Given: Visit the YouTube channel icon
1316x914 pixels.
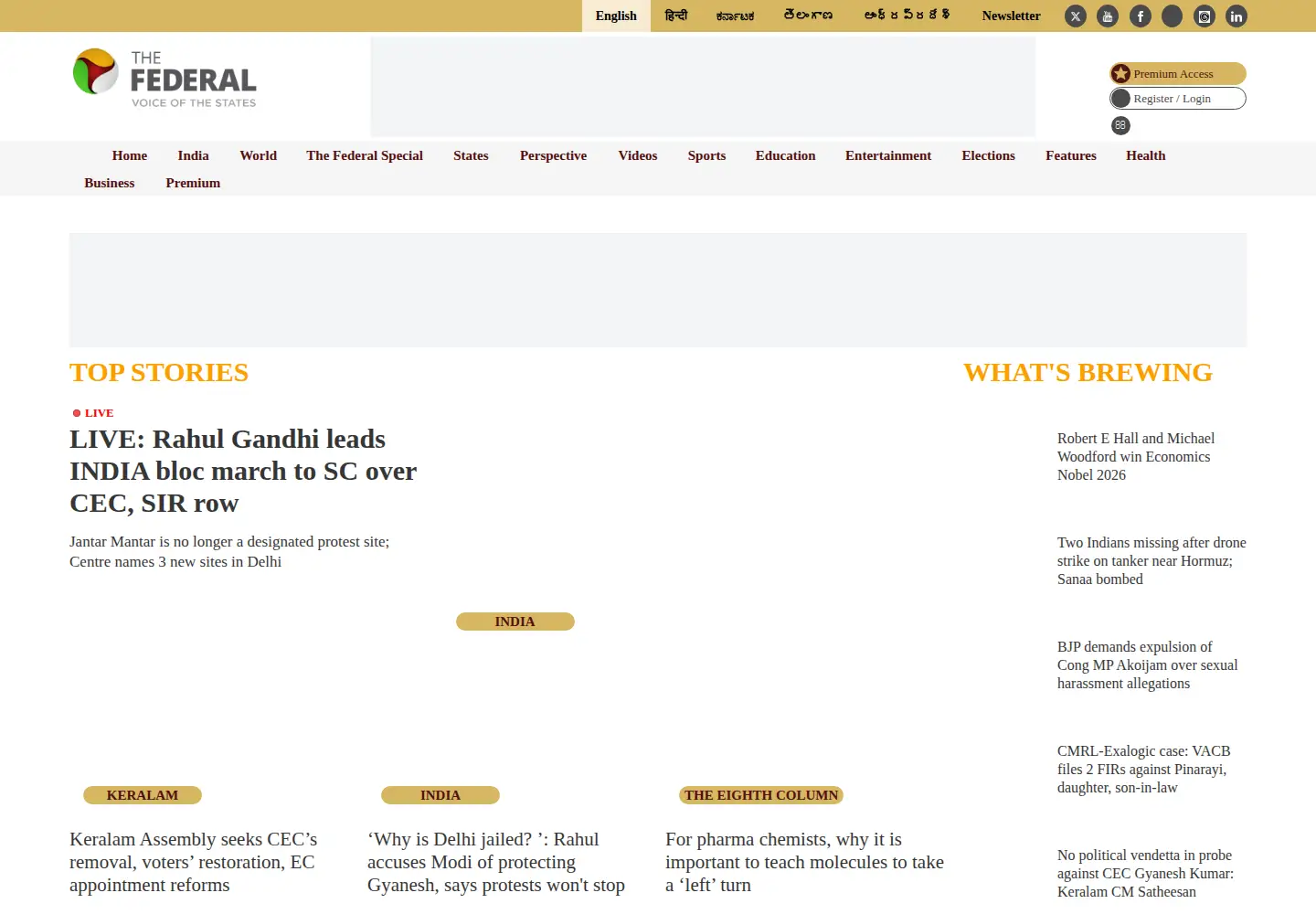Looking at the screenshot, I should pos(1108,16).
